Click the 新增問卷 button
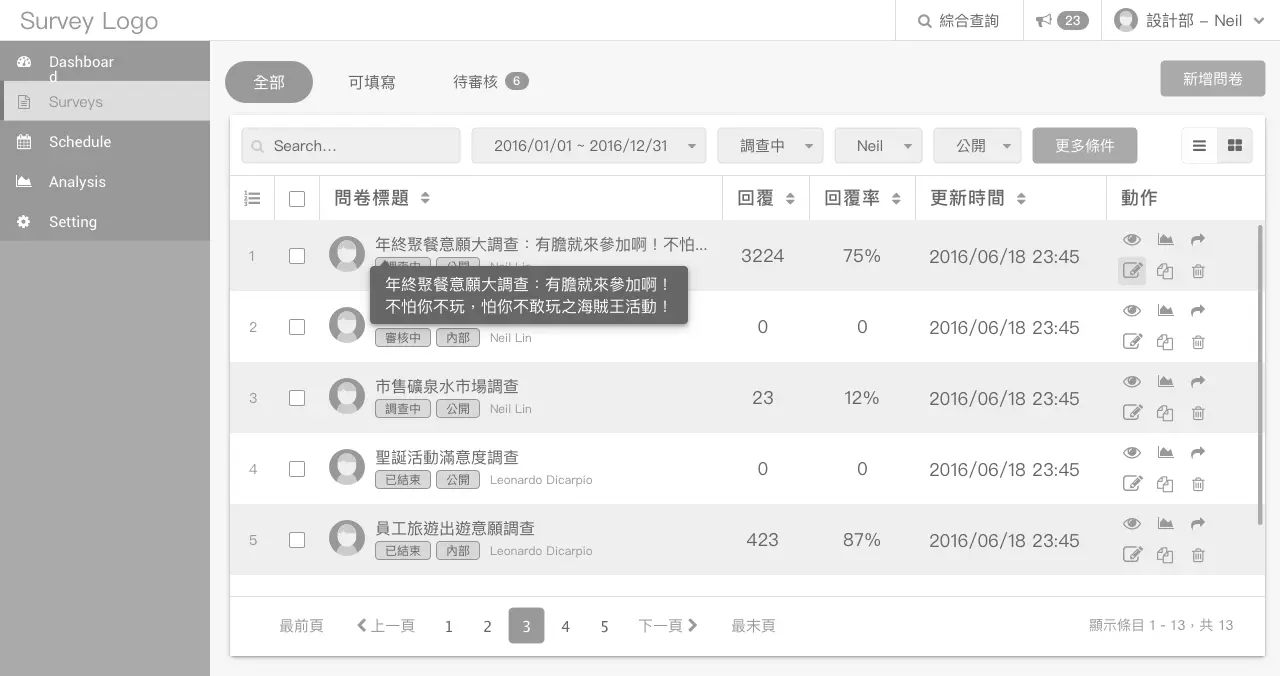The width and height of the screenshot is (1280, 676). 1213,79
